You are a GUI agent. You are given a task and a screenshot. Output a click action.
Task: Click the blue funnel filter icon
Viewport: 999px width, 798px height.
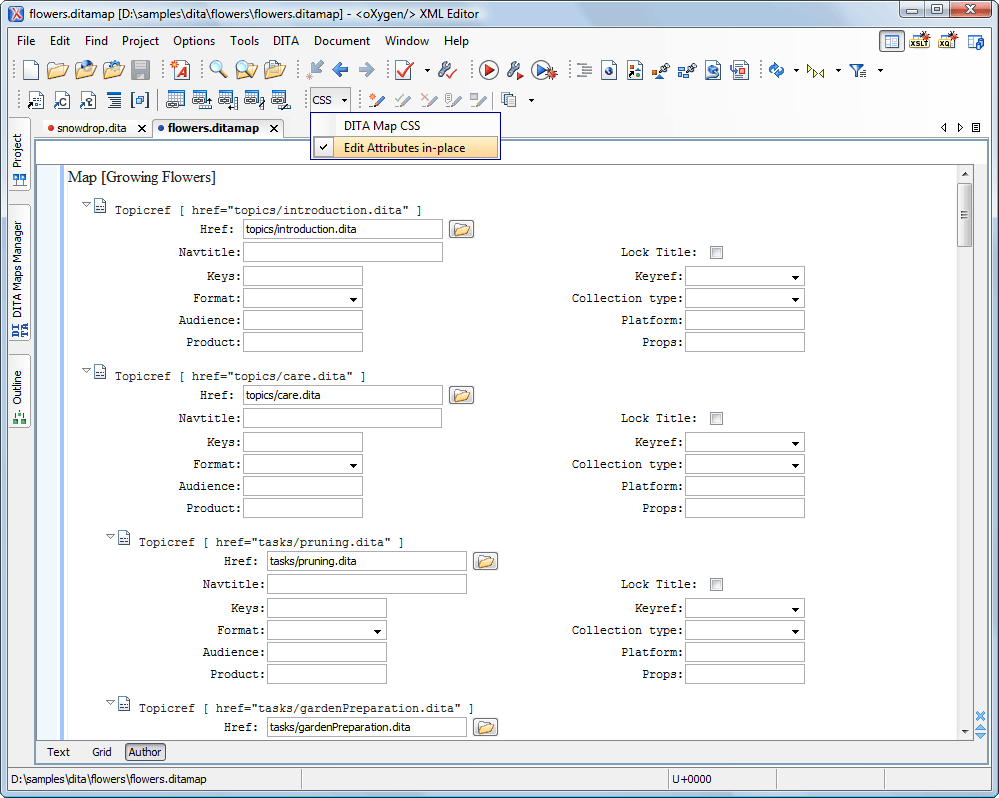tap(858, 70)
